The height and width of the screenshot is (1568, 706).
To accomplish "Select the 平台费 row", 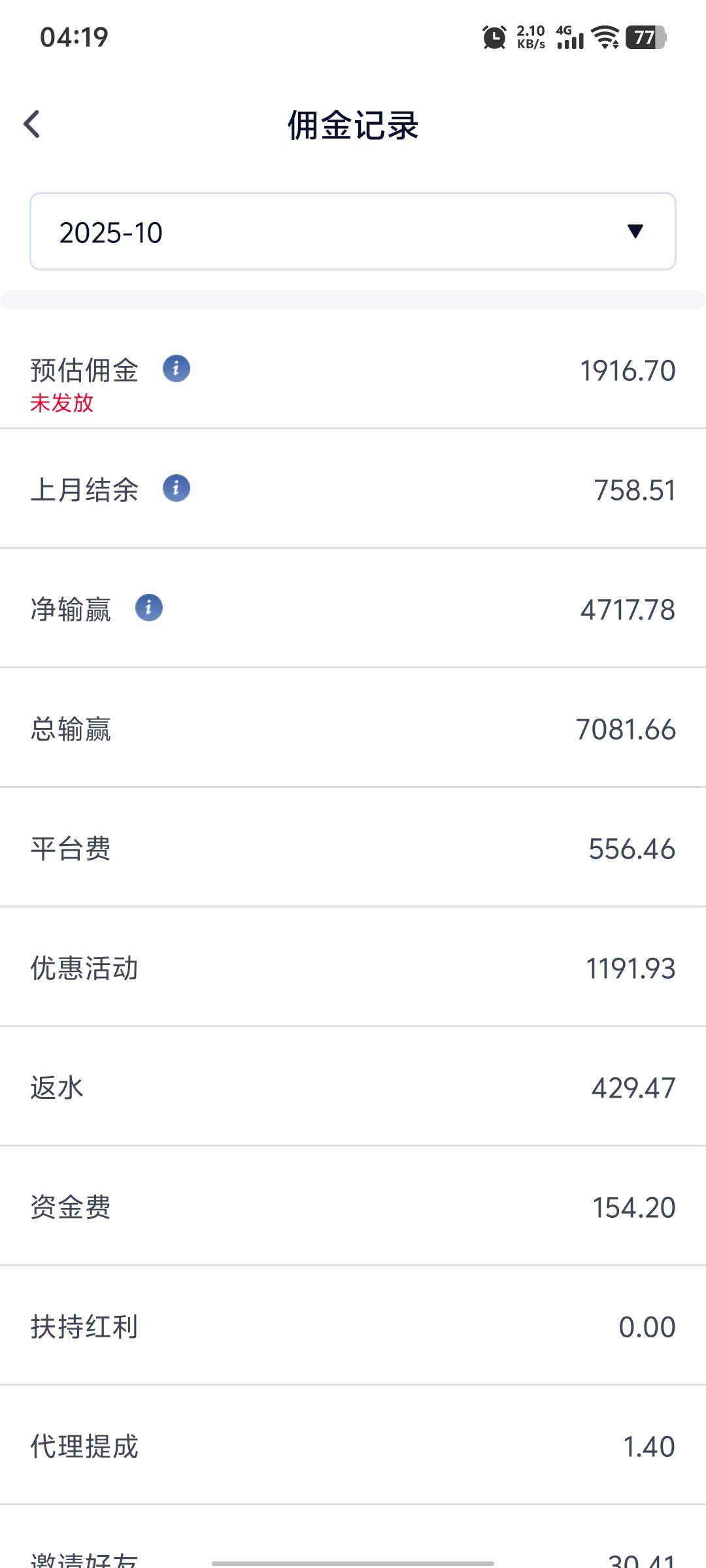I will click(x=353, y=848).
